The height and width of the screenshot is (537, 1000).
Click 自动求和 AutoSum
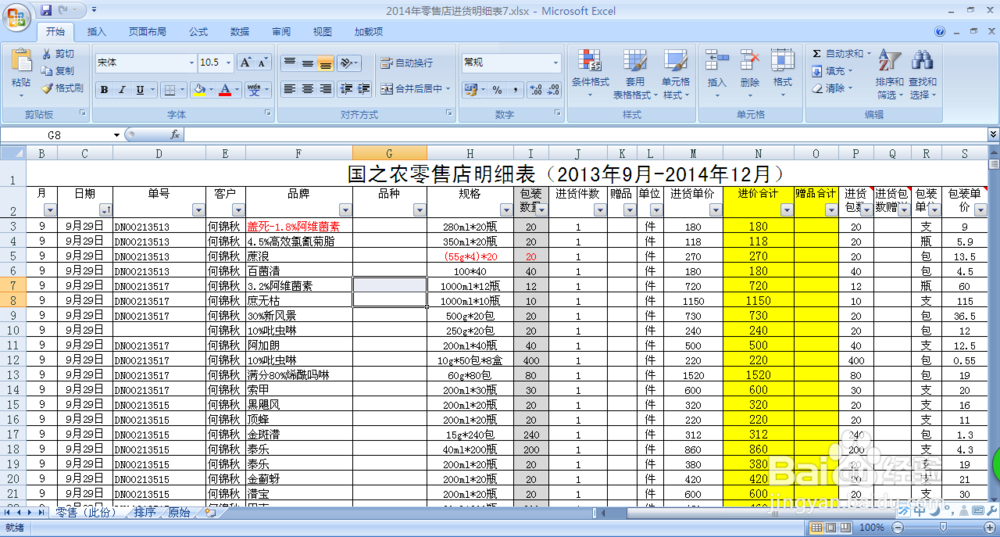click(x=838, y=54)
